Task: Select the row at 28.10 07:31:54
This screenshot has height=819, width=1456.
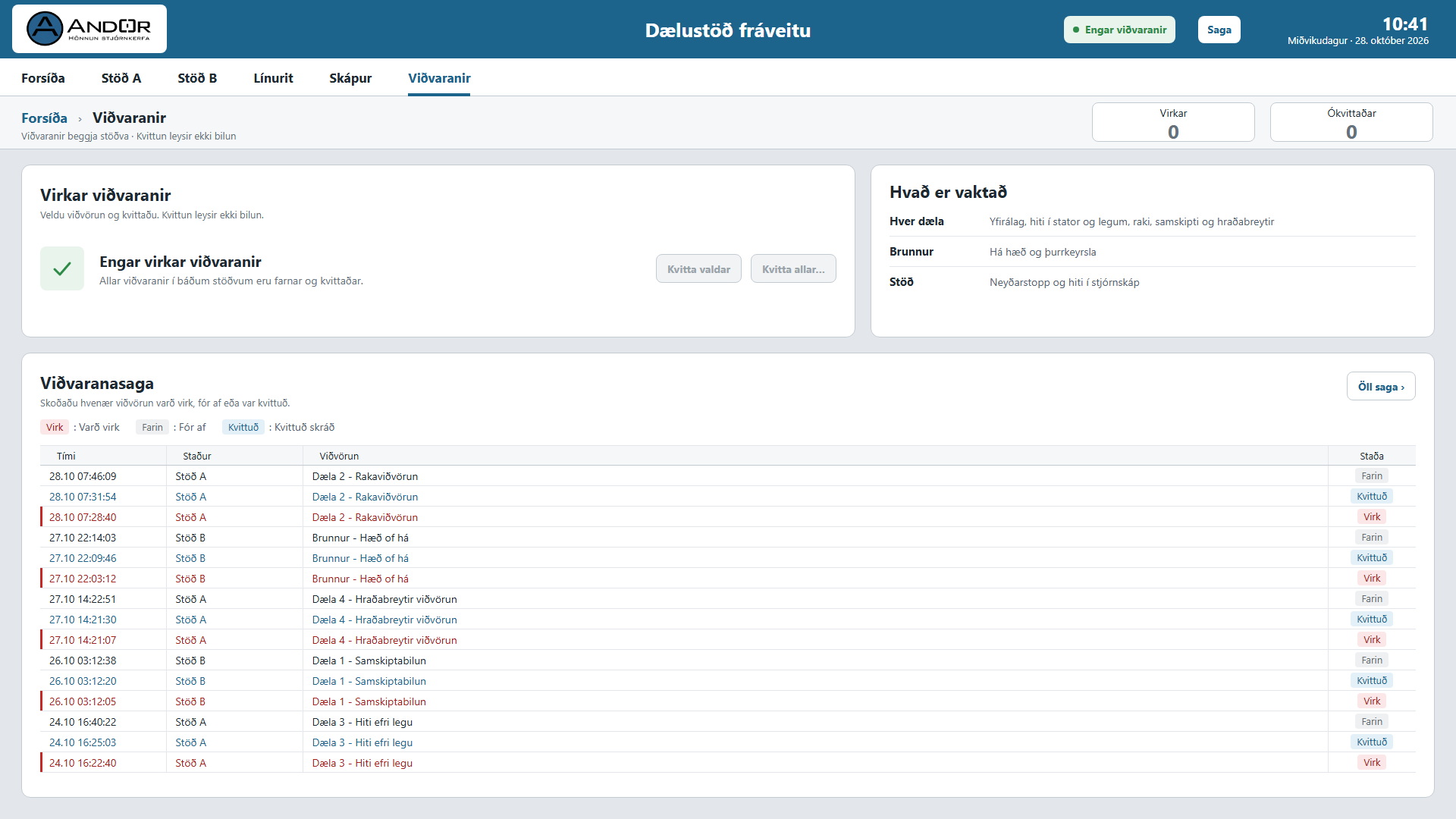Action: pyautogui.click(x=728, y=497)
